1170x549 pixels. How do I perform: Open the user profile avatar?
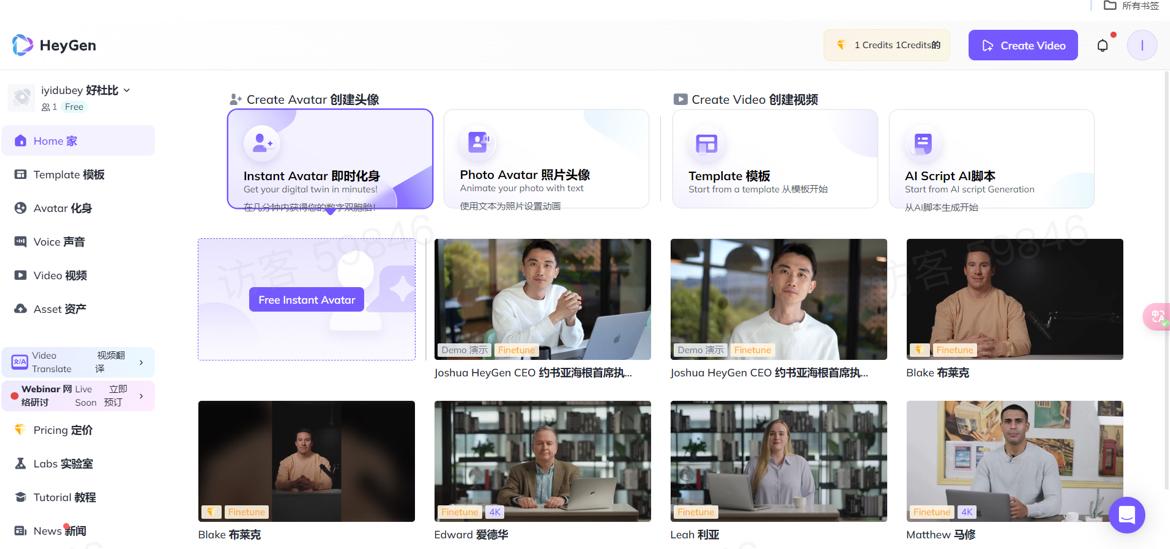[x=1142, y=46]
